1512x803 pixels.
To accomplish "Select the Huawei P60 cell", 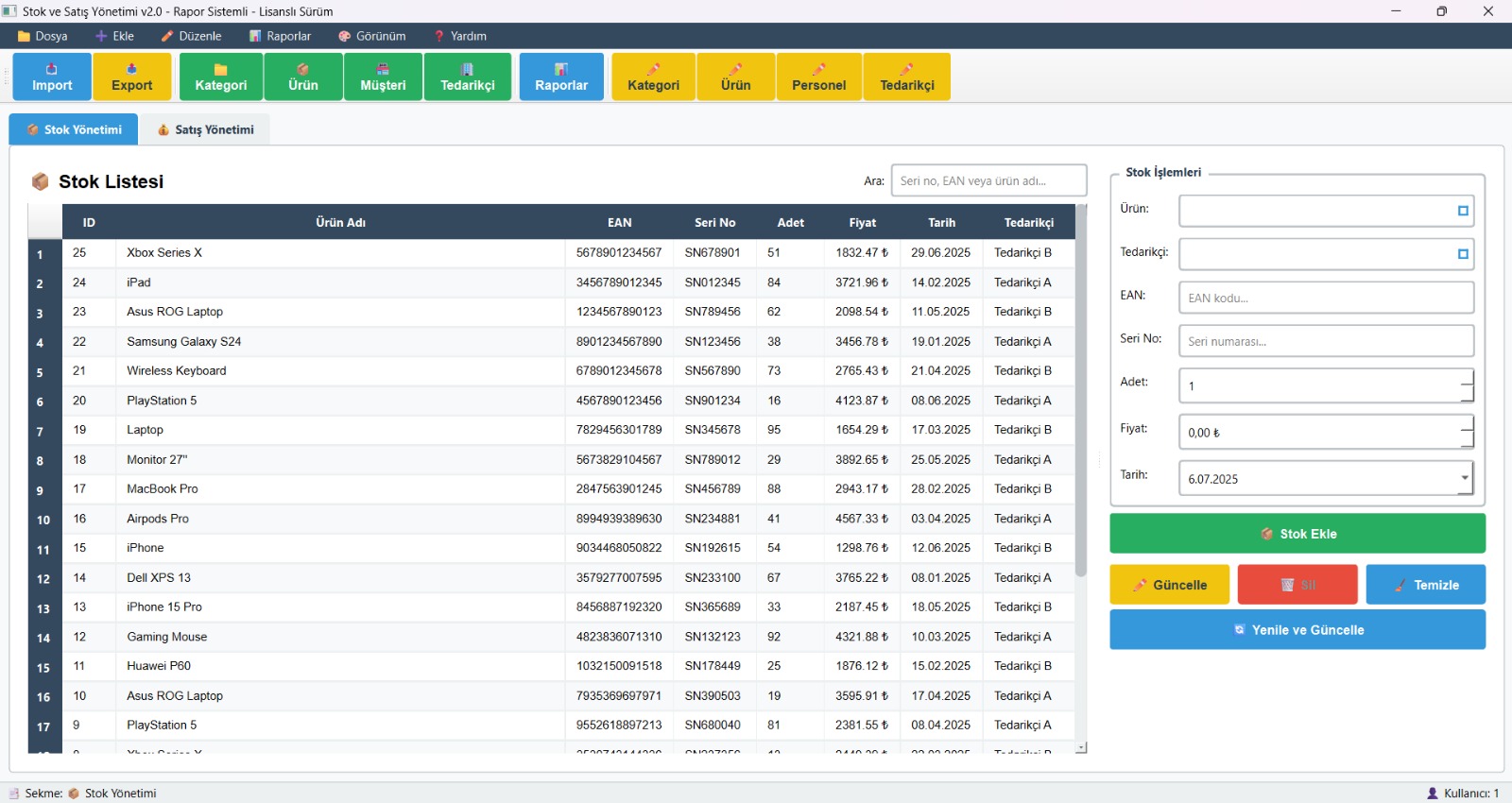I will (x=340, y=666).
